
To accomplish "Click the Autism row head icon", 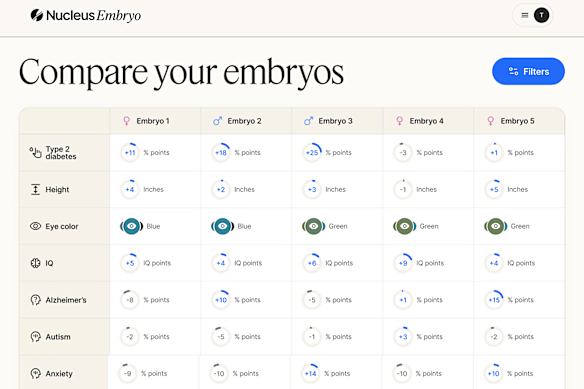I will coord(35,336).
